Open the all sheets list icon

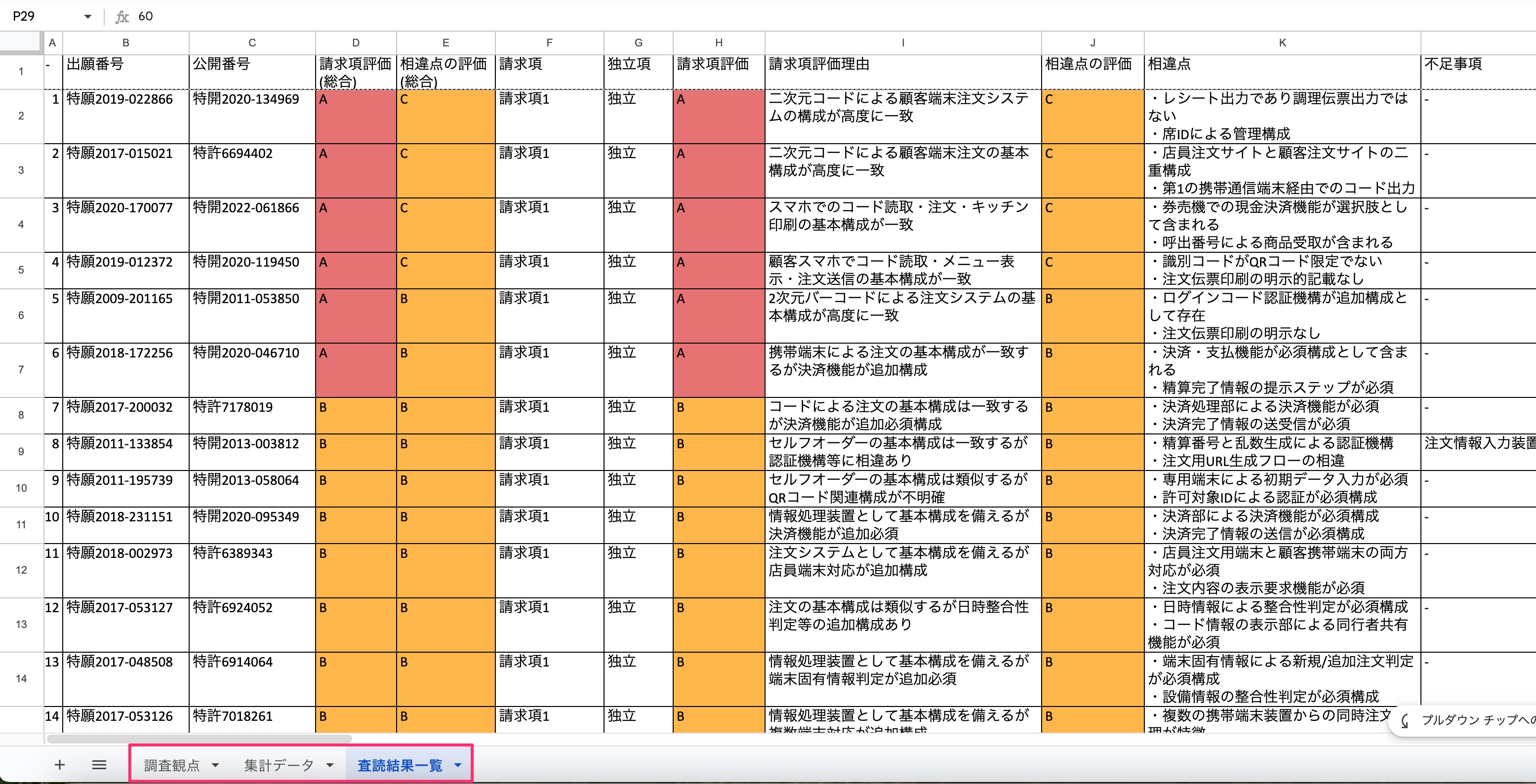(x=100, y=765)
